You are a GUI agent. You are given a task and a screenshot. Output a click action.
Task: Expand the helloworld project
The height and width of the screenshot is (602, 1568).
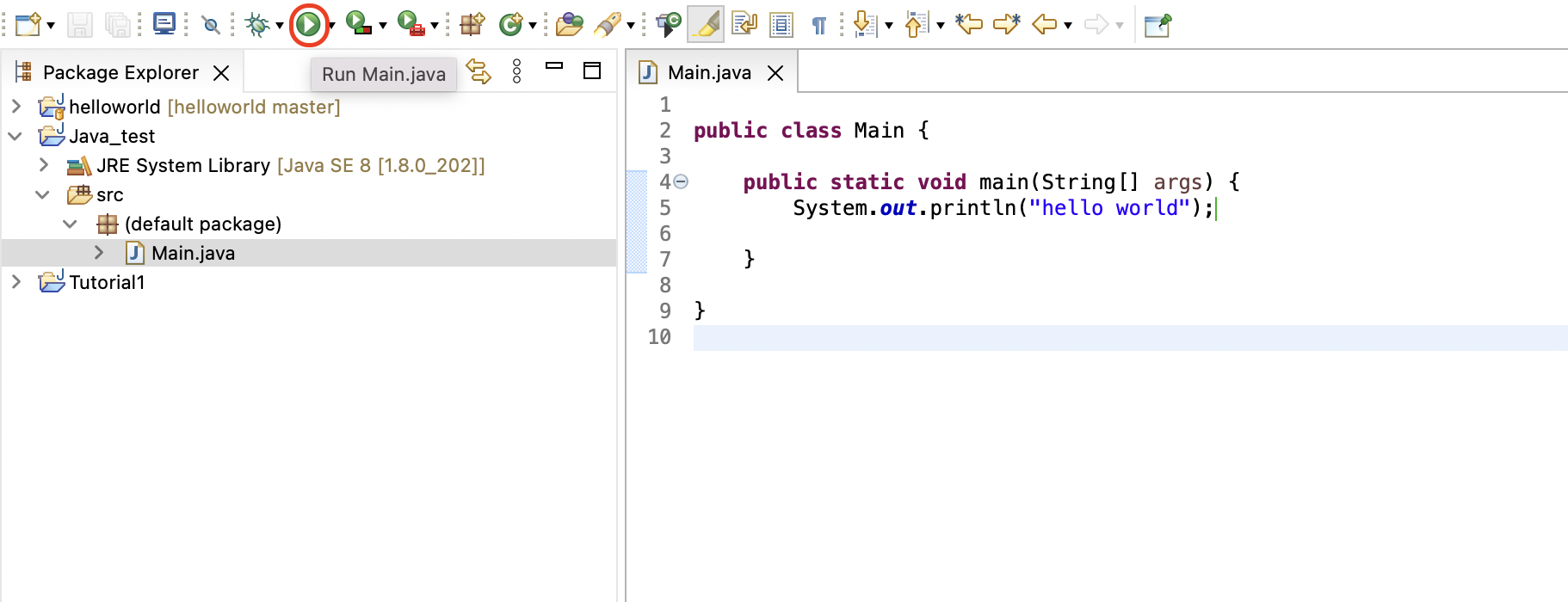coord(15,107)
